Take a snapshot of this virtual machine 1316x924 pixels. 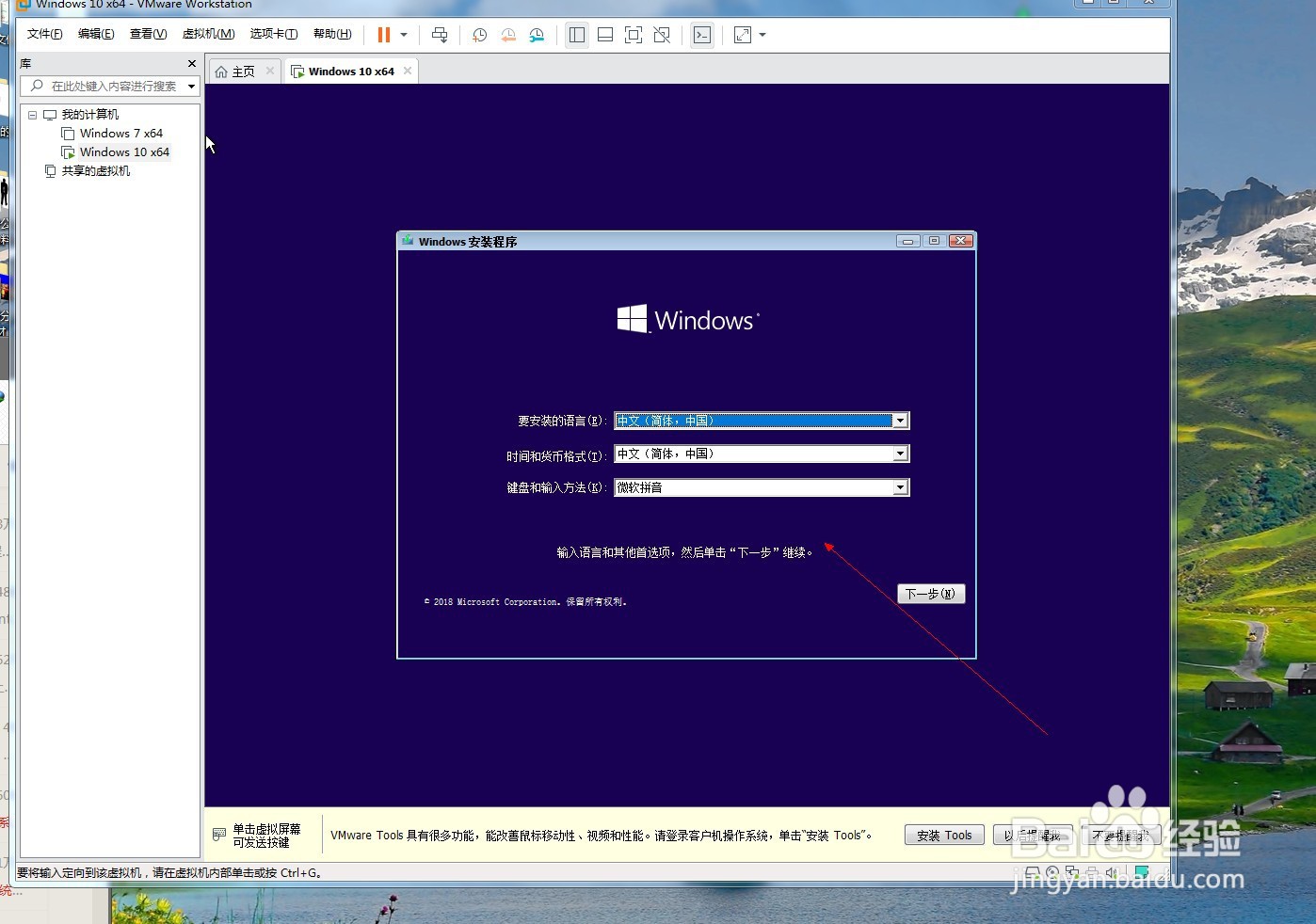pos(479,35)
